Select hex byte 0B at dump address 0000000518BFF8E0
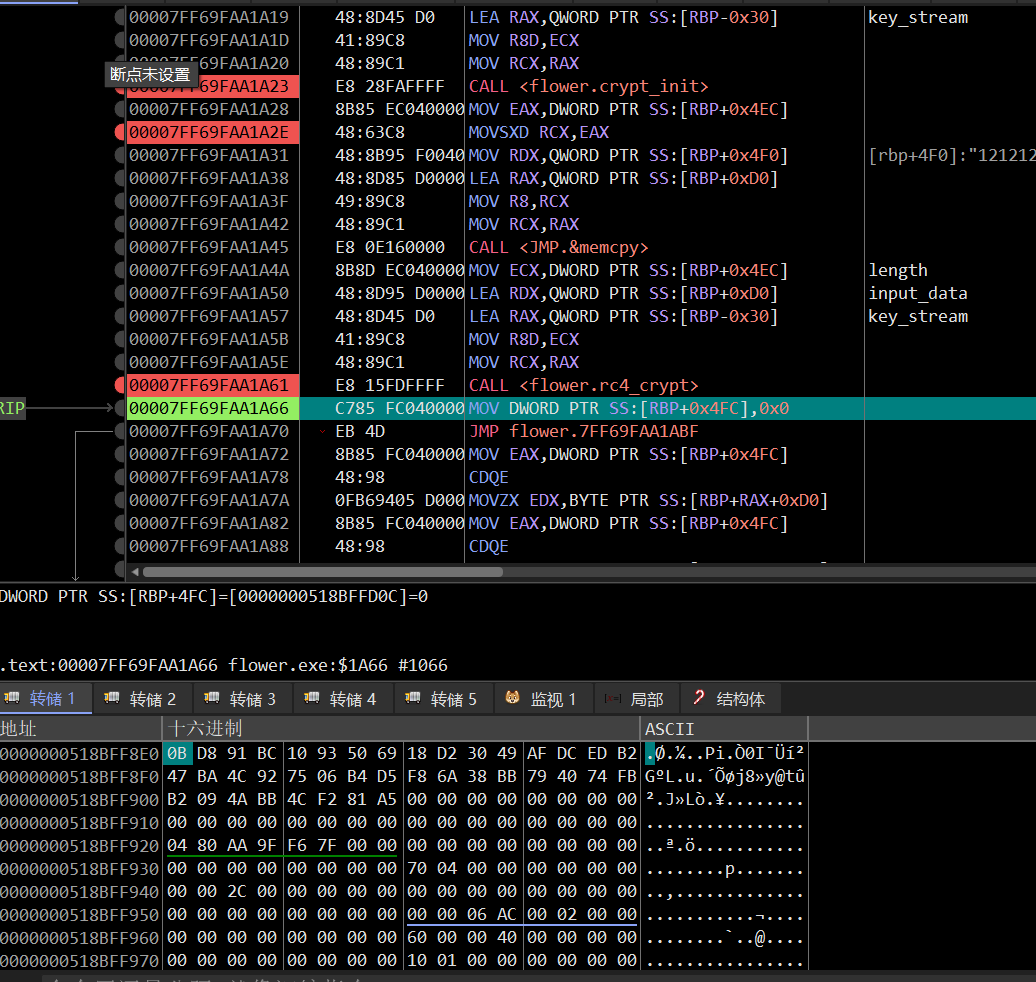The height and width of the screenshot is (982, 1036). (x=177, y=753)
